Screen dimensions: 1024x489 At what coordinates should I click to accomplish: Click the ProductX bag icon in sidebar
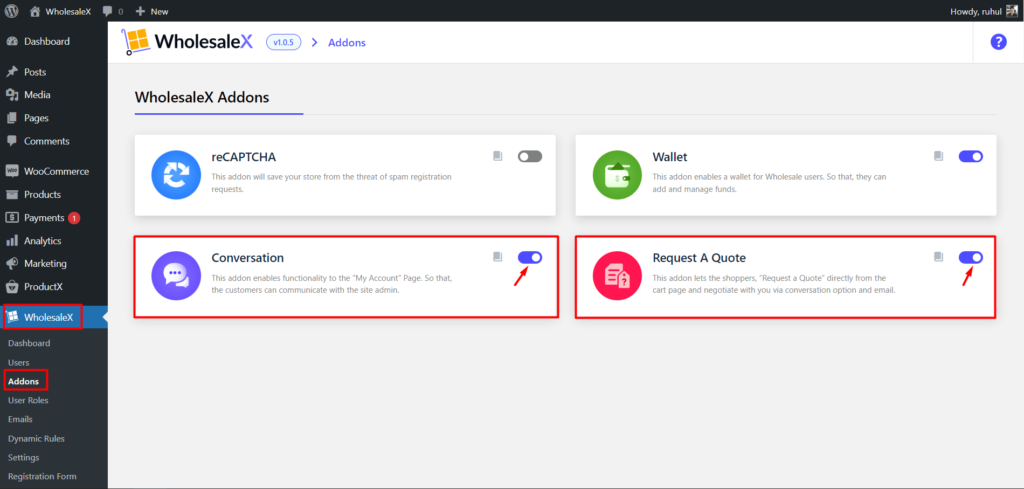click(x=12, y=287)
